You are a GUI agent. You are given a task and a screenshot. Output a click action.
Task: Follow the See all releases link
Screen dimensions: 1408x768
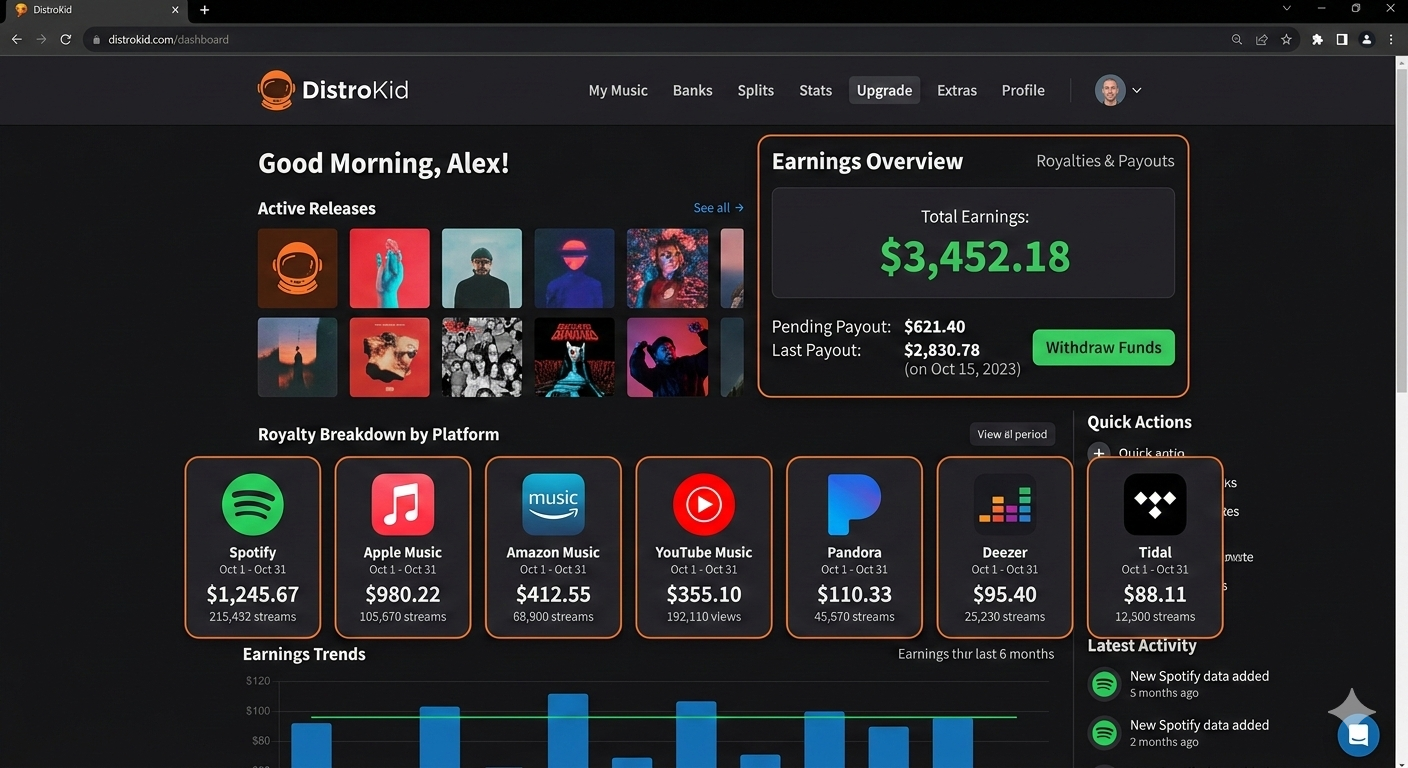(718, 208)
